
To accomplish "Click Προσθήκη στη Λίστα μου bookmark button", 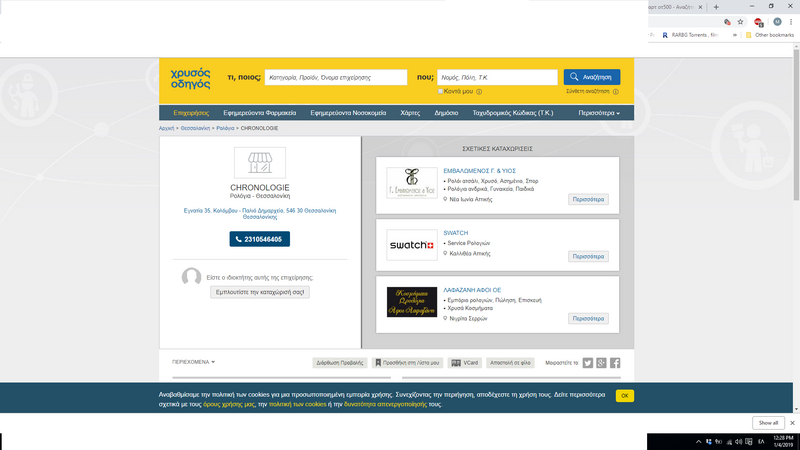I will click(407, 363).
